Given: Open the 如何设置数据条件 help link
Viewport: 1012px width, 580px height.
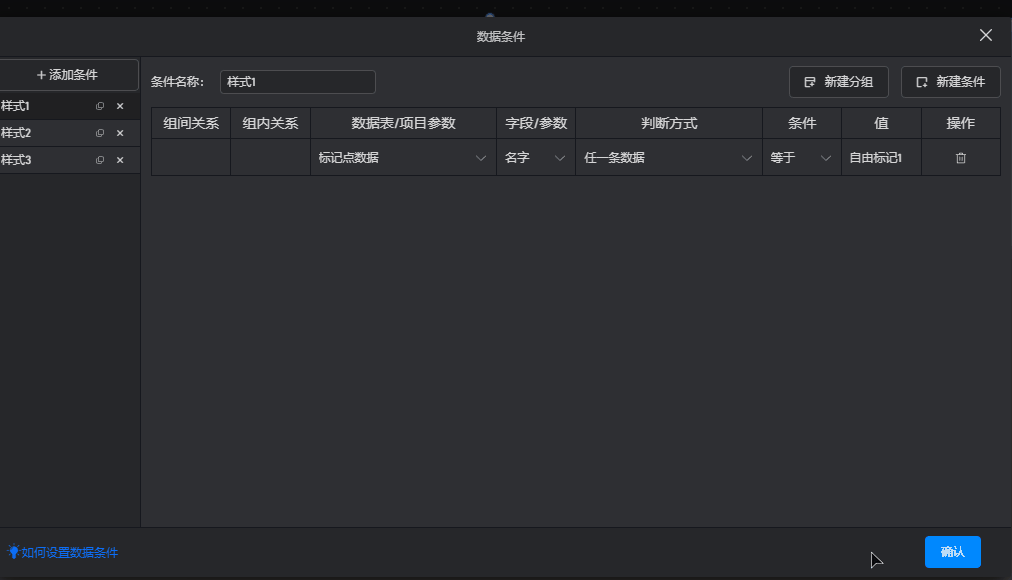Looking at the screenshot, I should (x=63, y=552).
